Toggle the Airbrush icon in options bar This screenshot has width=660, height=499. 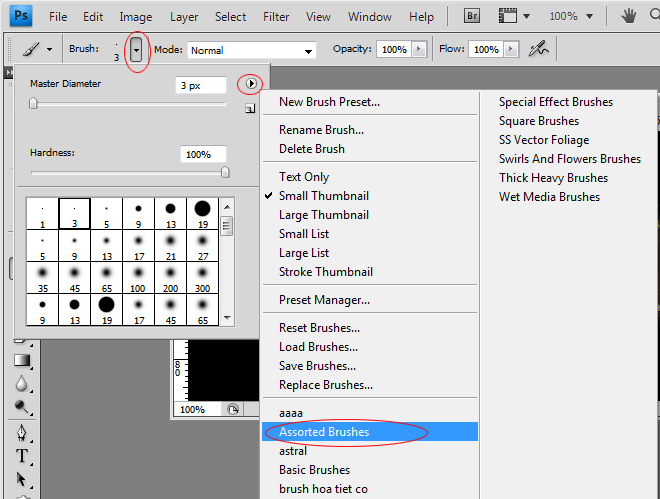(538, 49)
